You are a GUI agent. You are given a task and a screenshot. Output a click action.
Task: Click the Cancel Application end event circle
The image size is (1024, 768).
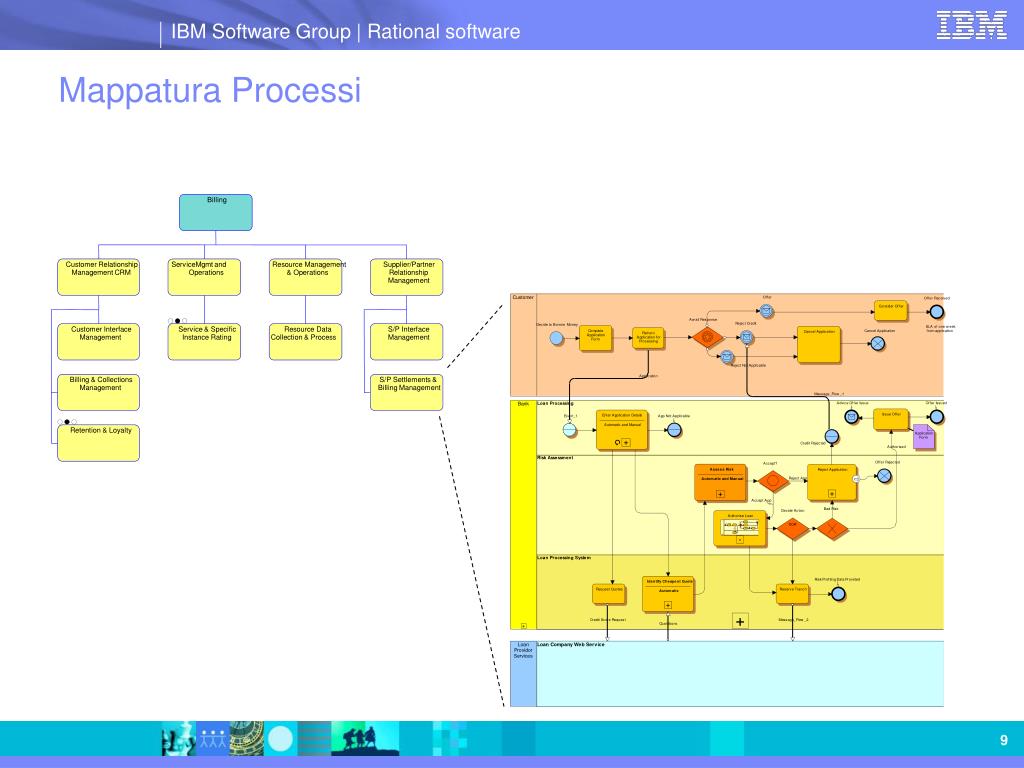[878, 343]
